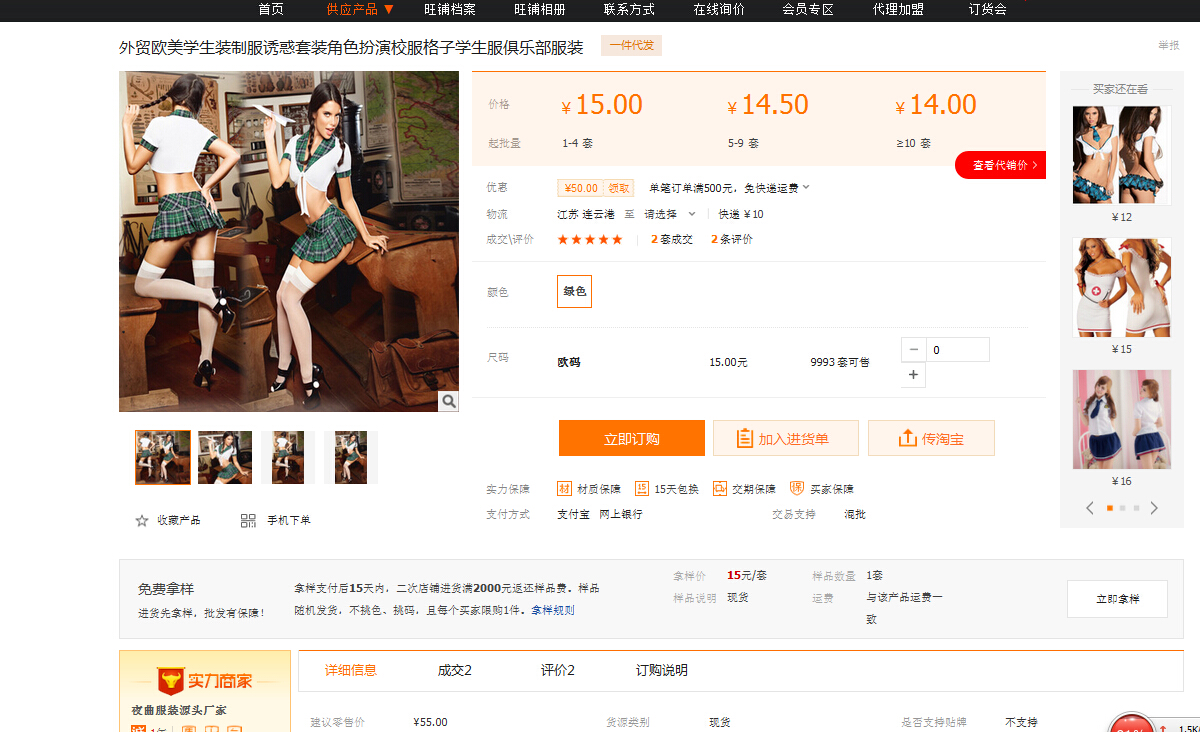Click the 材质保障 guarantee icon
The height and width of the screenshot is (732, 1200).
click(x=564, y=489)
